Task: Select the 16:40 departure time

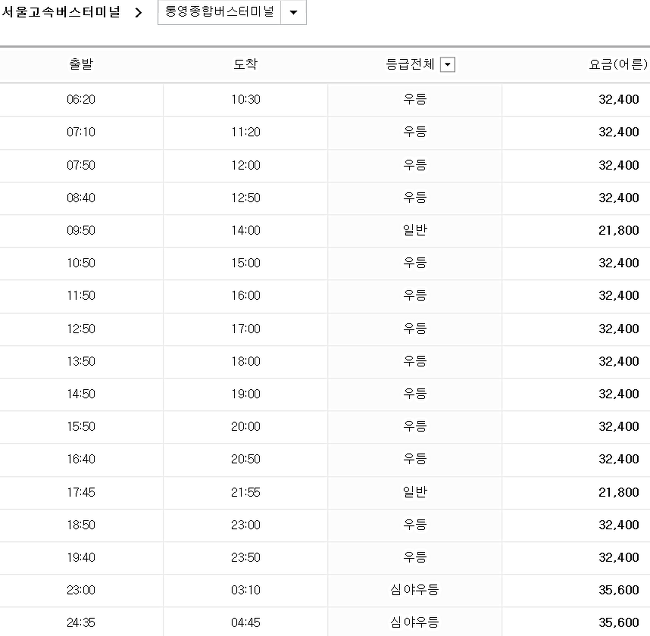Action: (x=81, y=459)
